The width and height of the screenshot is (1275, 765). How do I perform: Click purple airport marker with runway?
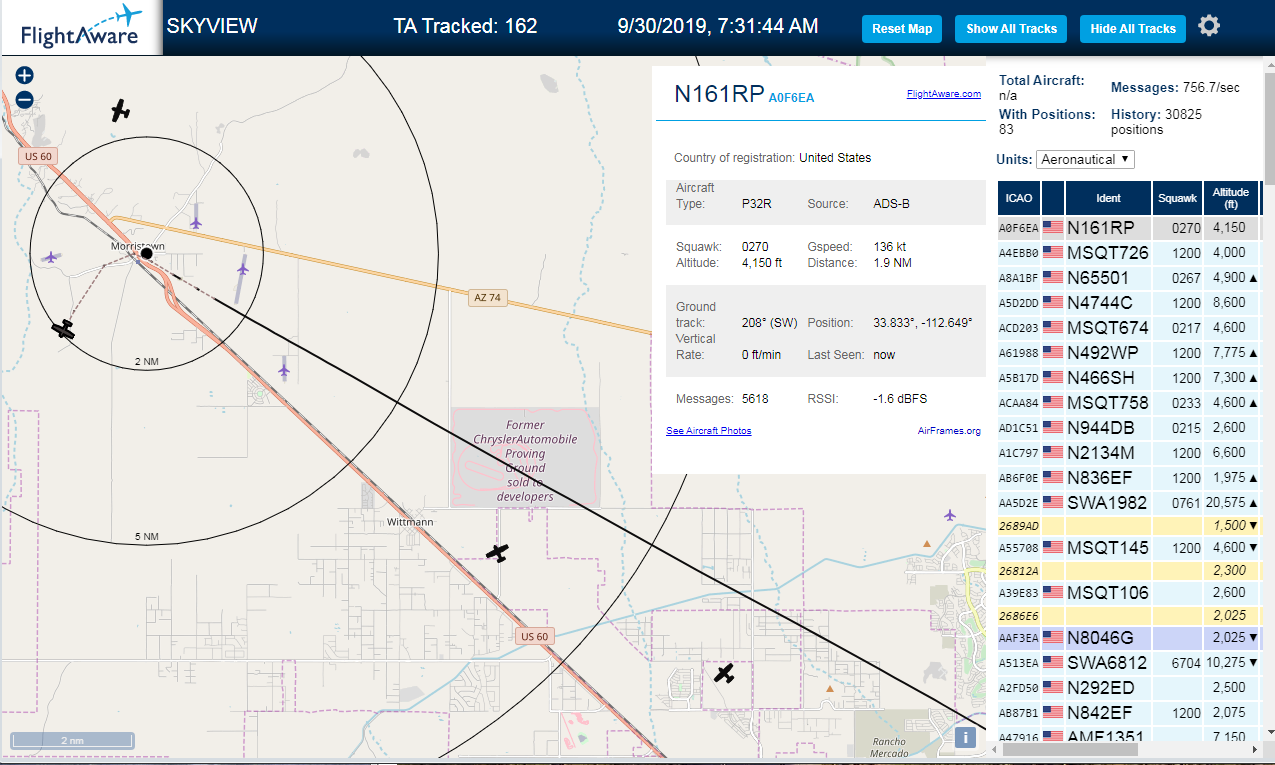(x=242, y=269)
